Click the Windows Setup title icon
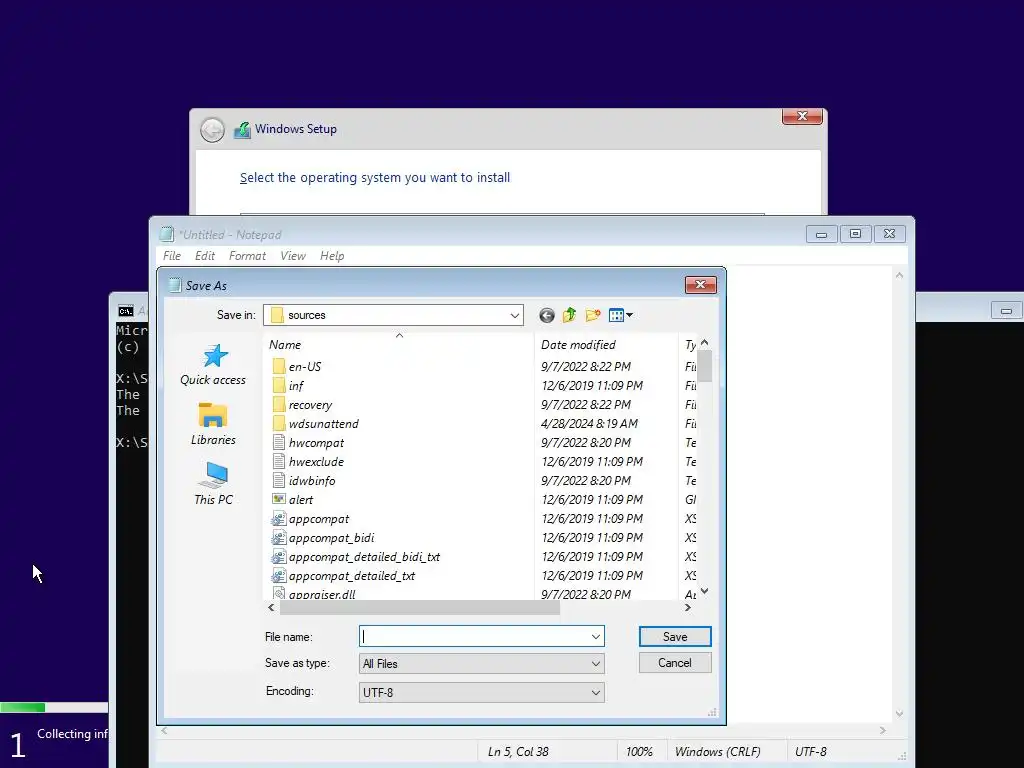 coord(242,129)
